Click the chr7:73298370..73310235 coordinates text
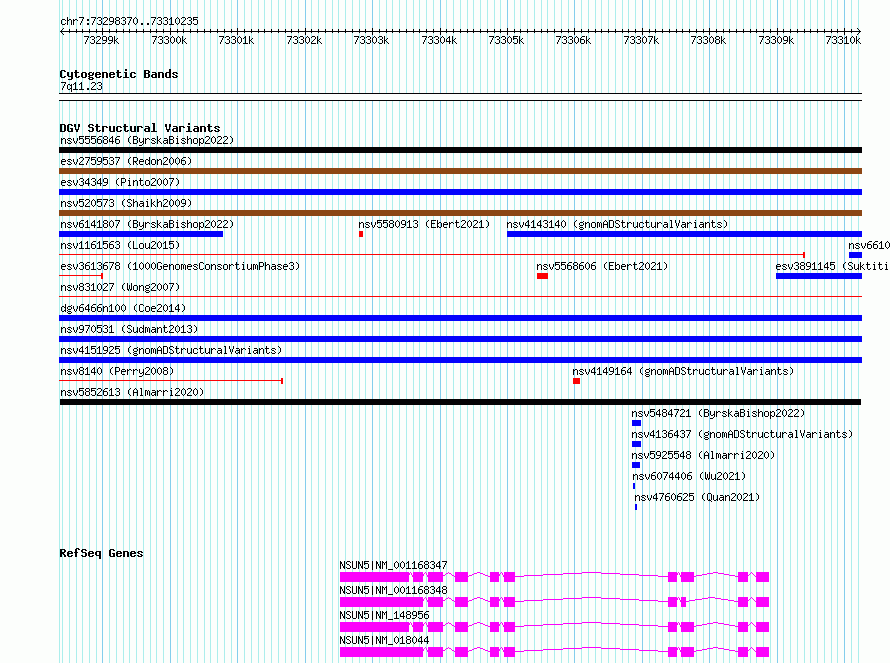This screenshot has height=663, width=890. [x=129, y=21]
